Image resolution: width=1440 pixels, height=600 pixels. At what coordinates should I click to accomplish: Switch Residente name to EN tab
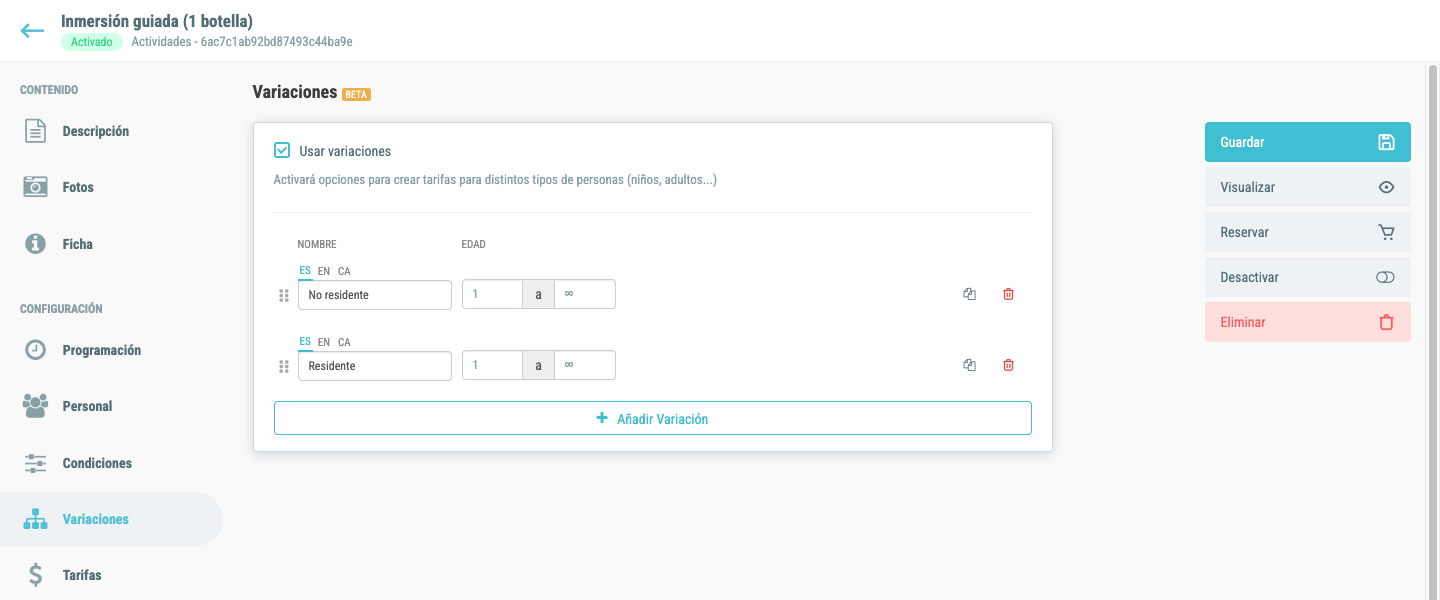324,342
